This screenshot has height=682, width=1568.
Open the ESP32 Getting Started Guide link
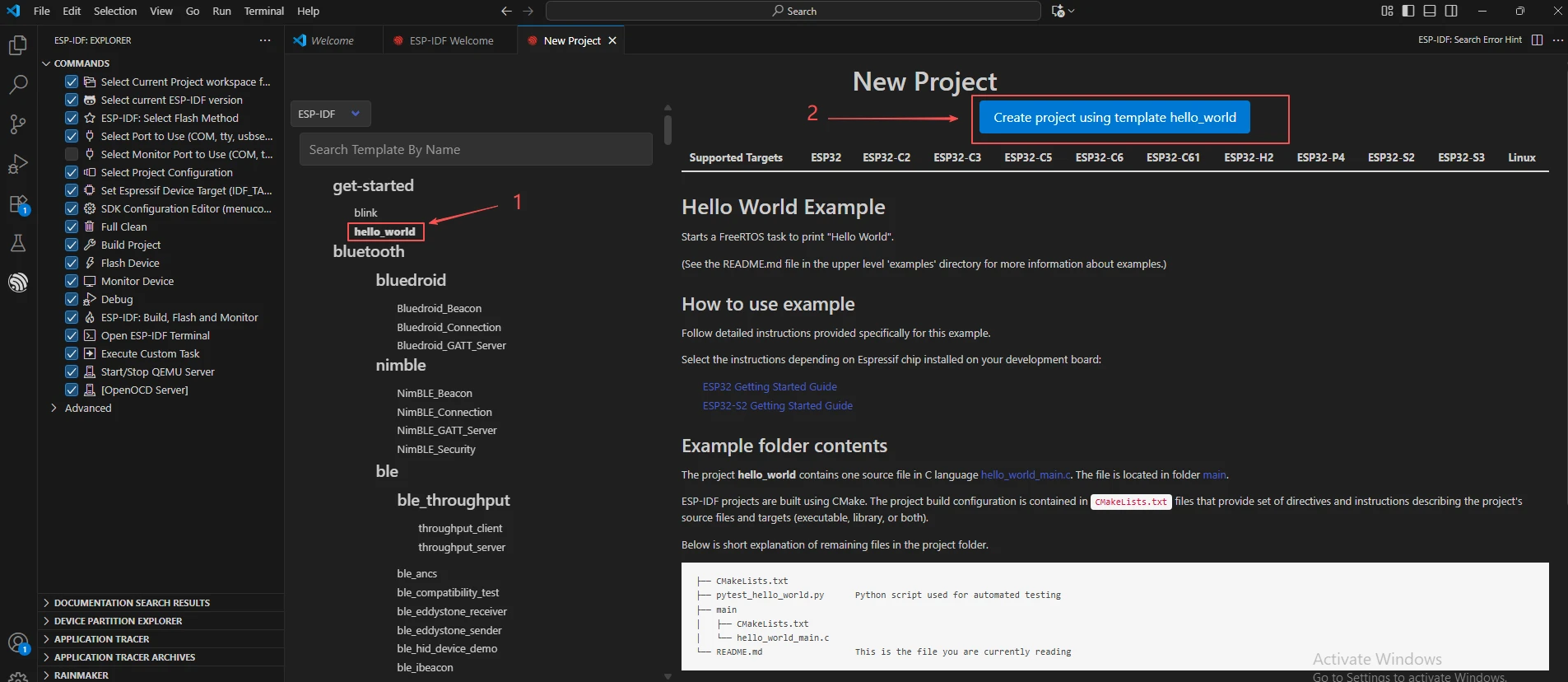tap(770, 386)
